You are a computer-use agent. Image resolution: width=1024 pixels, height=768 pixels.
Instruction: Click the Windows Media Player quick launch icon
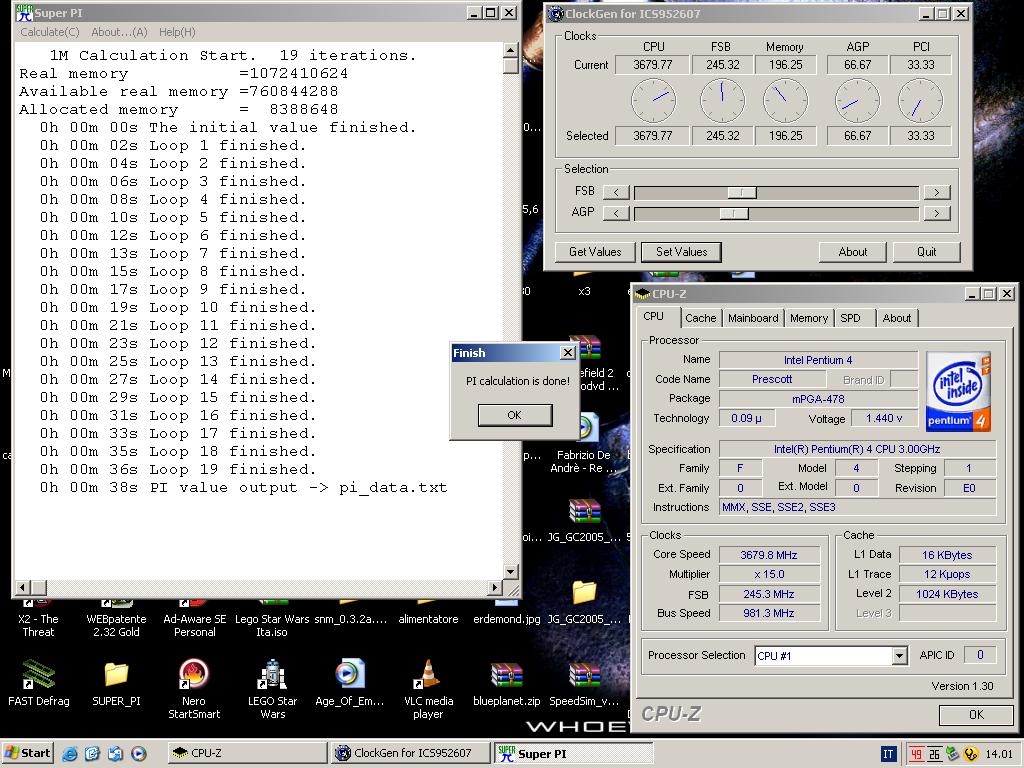(x=138, y=754)
